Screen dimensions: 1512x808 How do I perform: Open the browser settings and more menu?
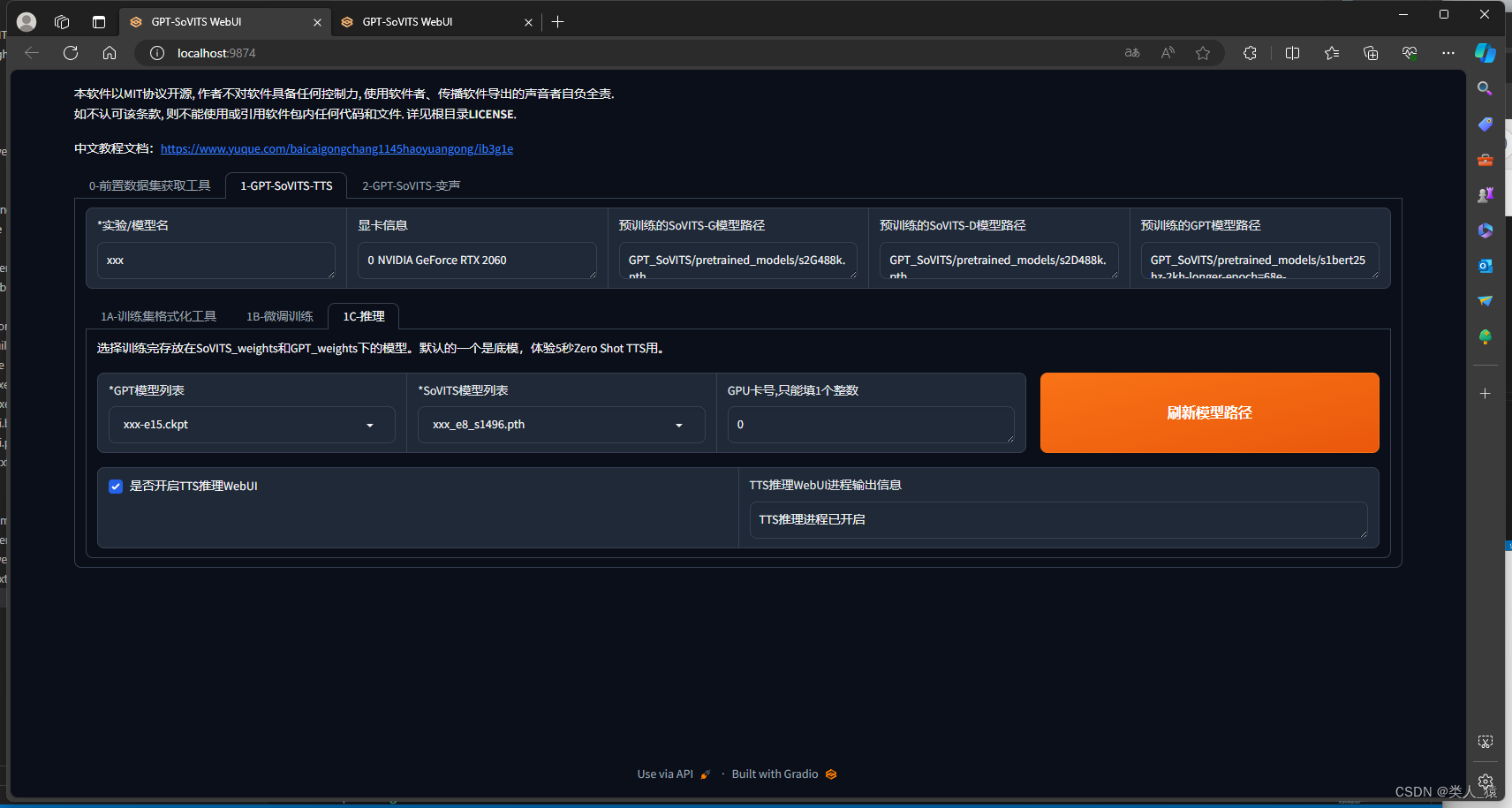[1448, 53]
